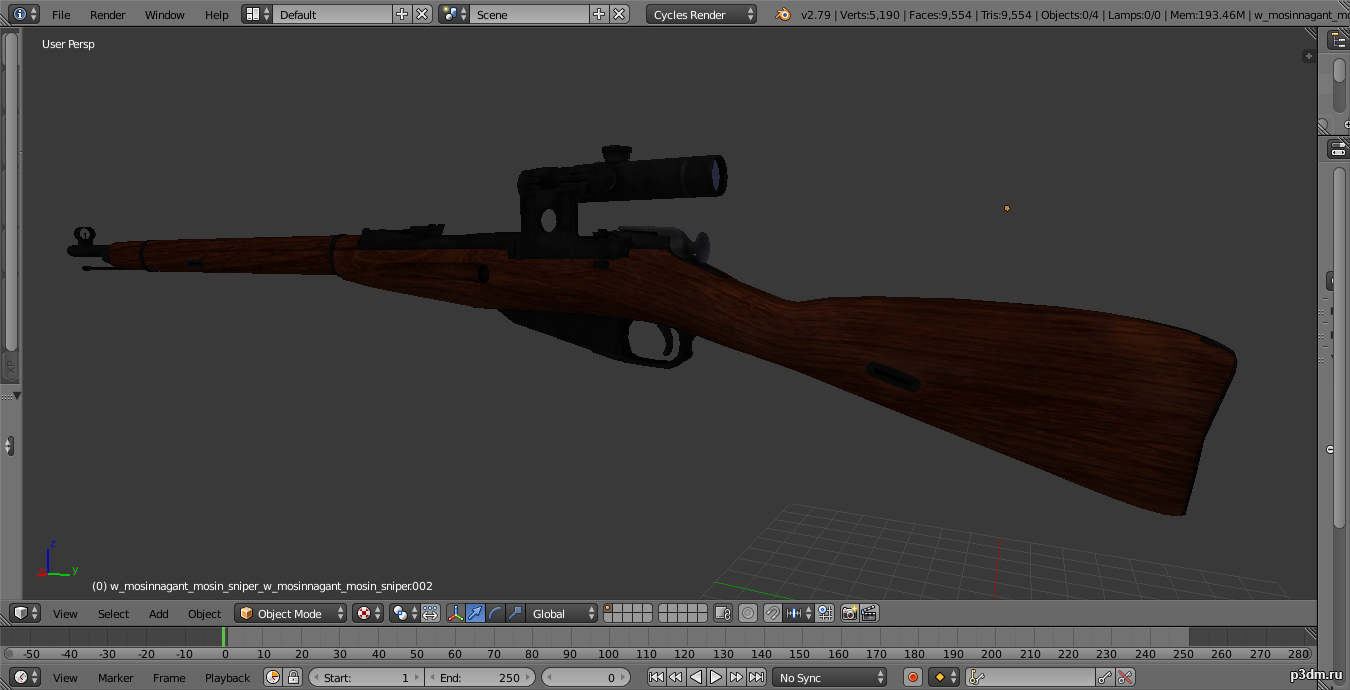Open the Cycles Render engine dropdown
This screenshot has height=690, width=1350.
702,14
